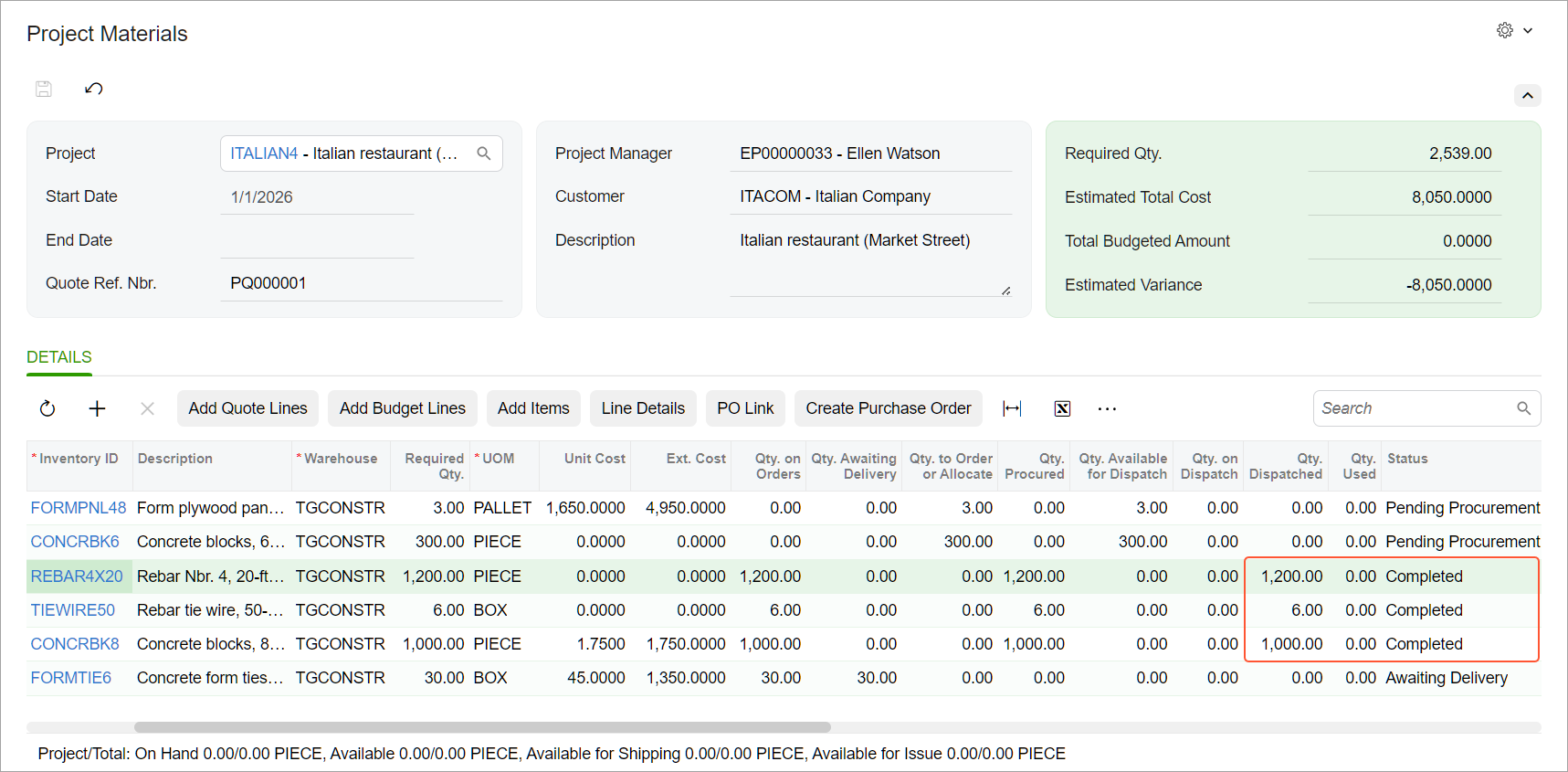Select the DETAILS tab
The image size is (1568, 772).
[x=59, y=357]
